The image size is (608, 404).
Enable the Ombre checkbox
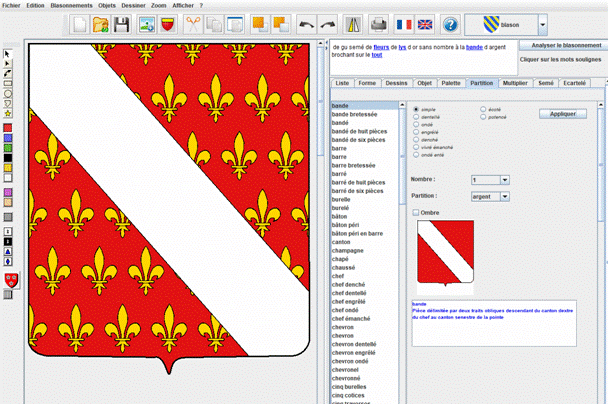tap(417, 212)
